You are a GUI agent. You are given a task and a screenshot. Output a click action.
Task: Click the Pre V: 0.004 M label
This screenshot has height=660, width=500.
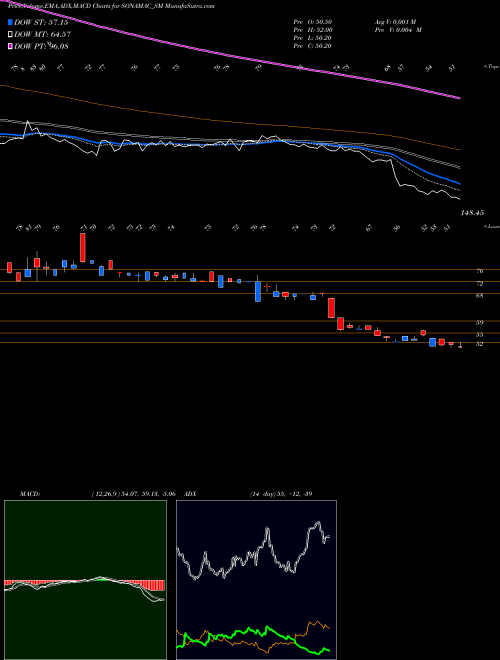point(398,30)
